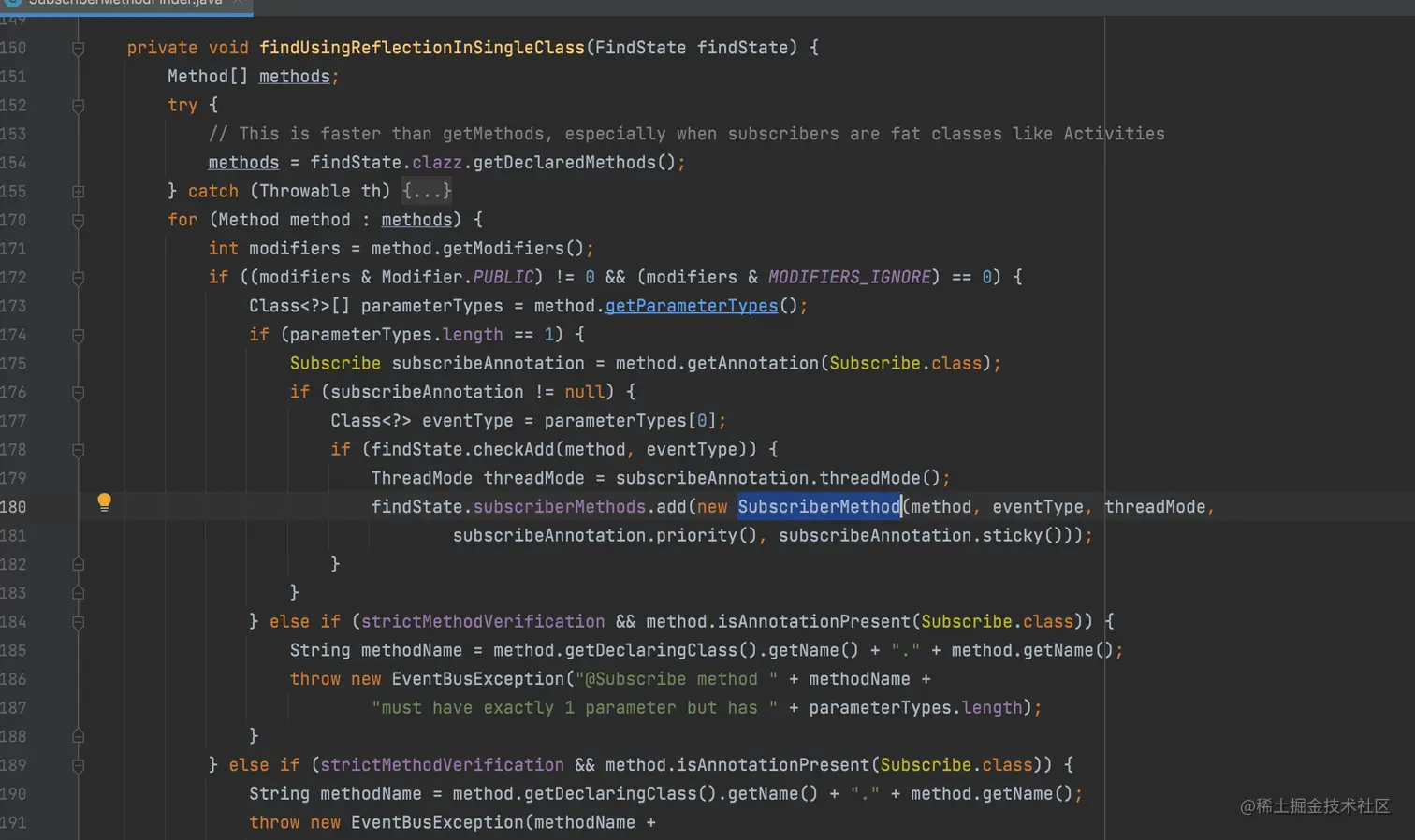This screenshot has height=840, width=1415.
Task: Click the highlighted SubscriberMethod constructor name
Action: click(x=819, y=506)
